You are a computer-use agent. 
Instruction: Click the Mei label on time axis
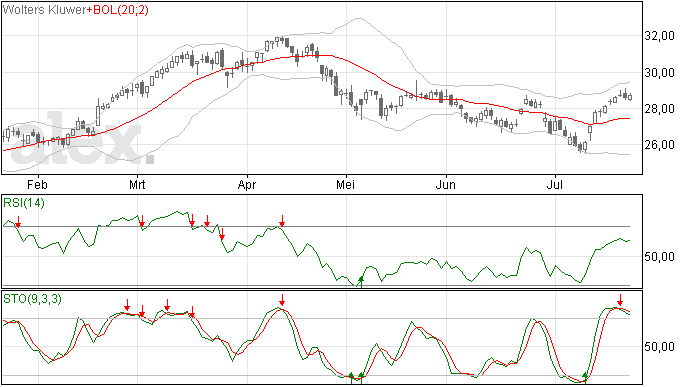click(345, 184)
